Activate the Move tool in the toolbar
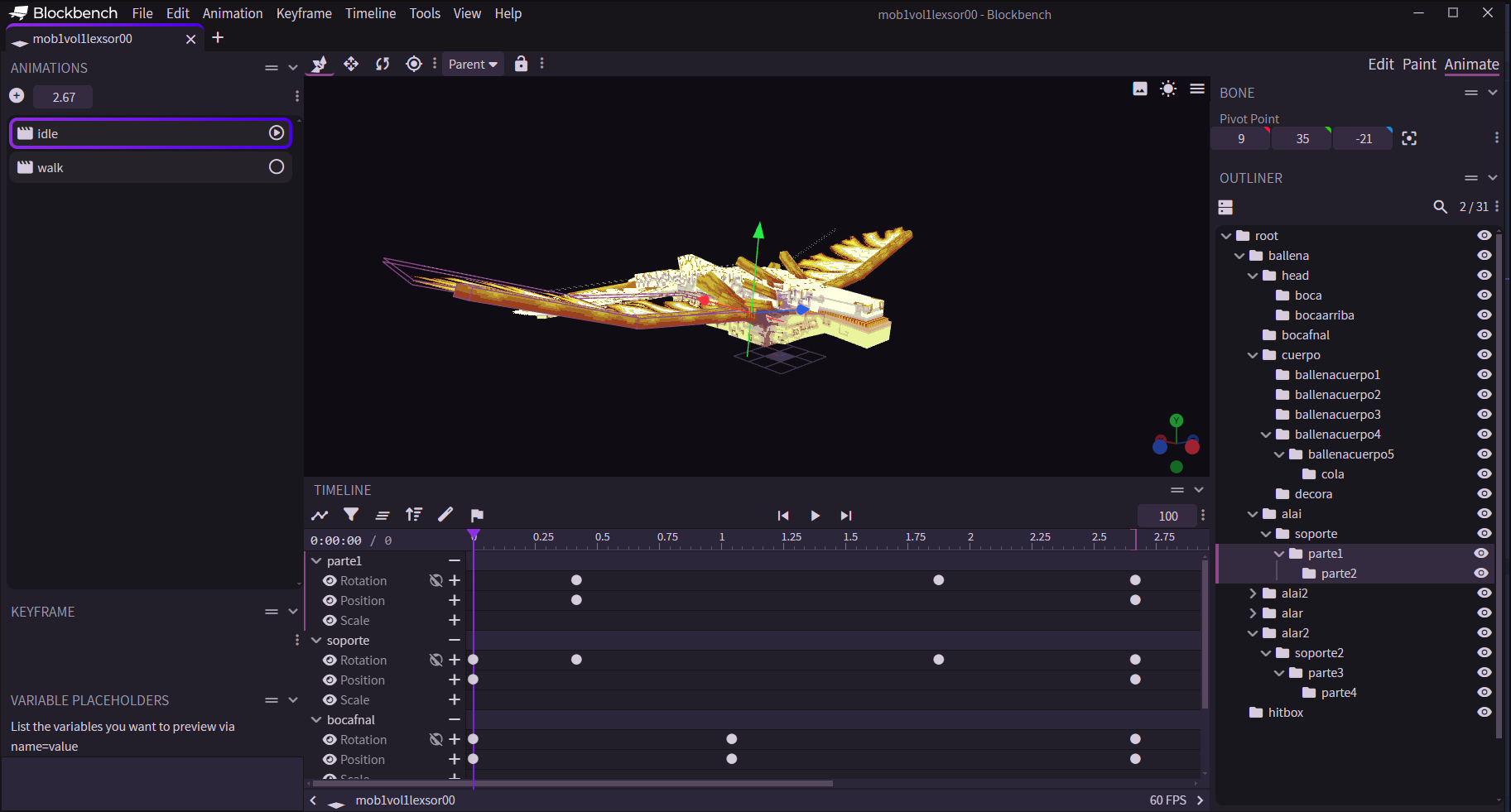 pos(350,64)
